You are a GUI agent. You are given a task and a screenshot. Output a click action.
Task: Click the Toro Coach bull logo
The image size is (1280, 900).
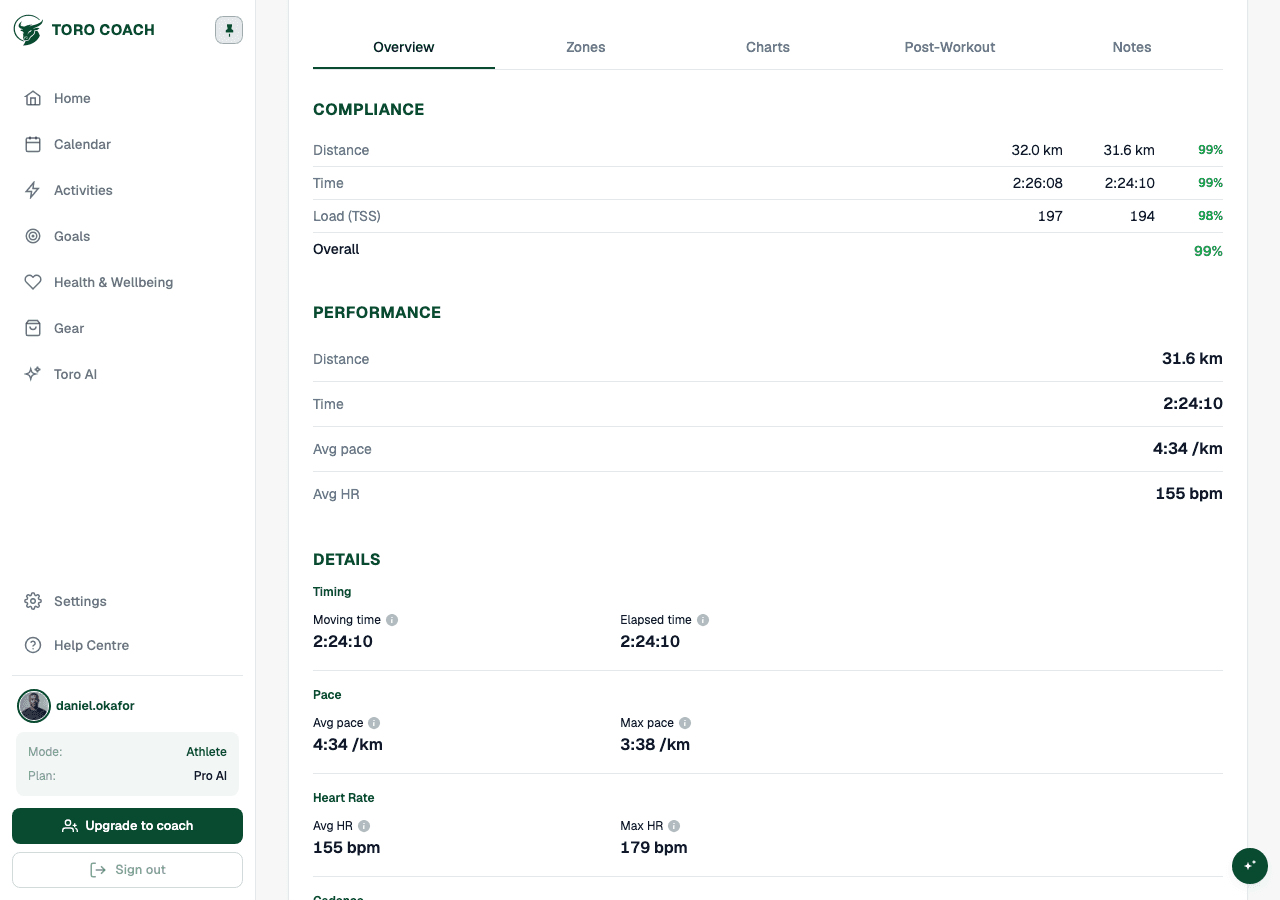point(28,30)
